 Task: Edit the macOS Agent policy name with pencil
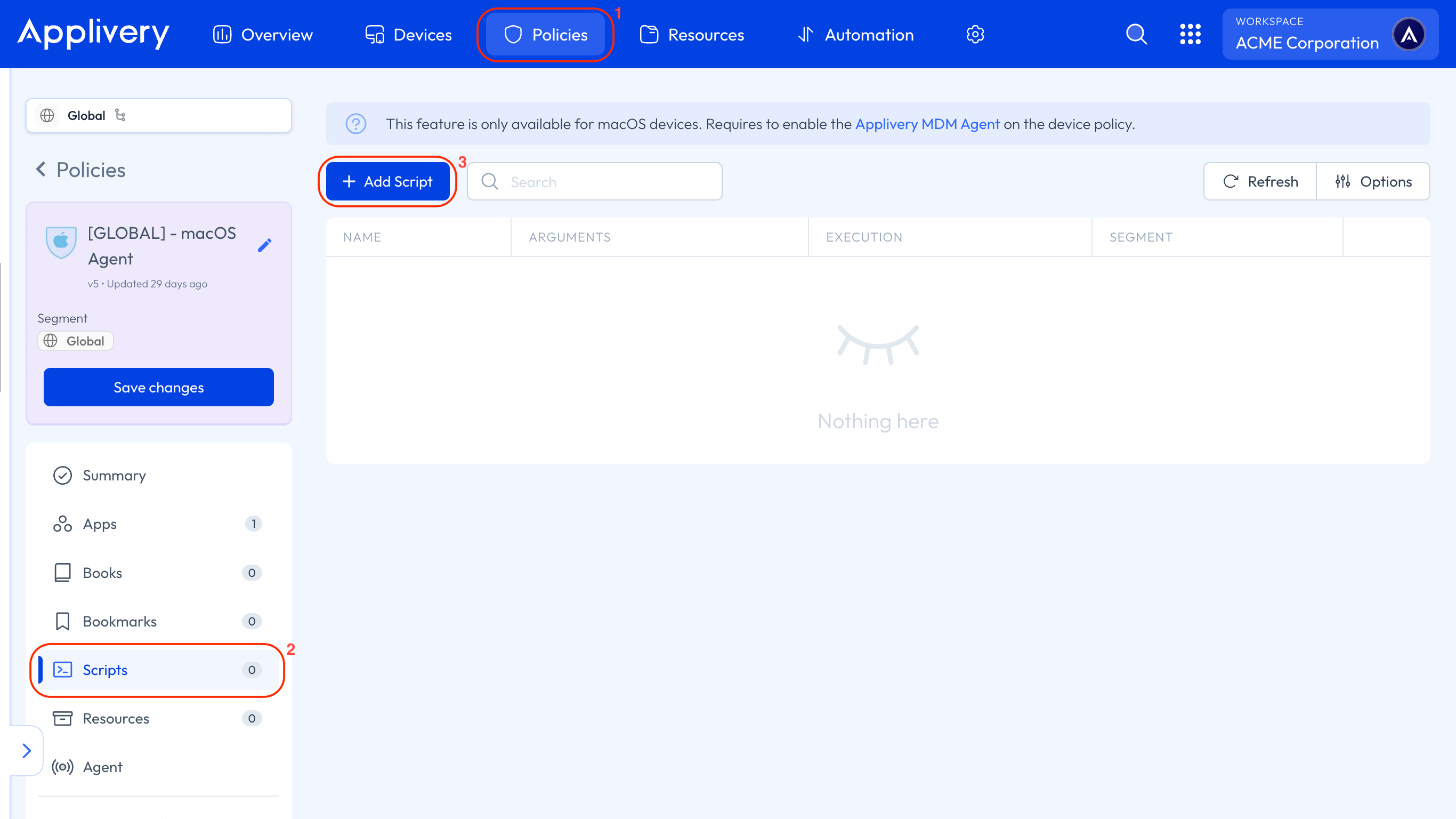[265, 245]
